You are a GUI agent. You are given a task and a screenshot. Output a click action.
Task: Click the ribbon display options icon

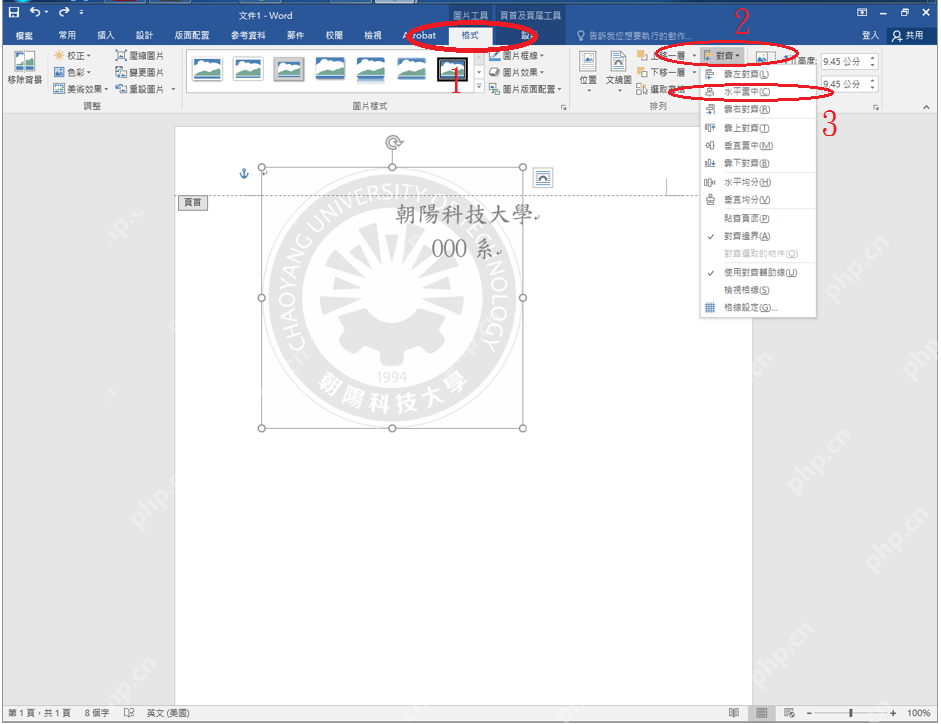[862, 12]
